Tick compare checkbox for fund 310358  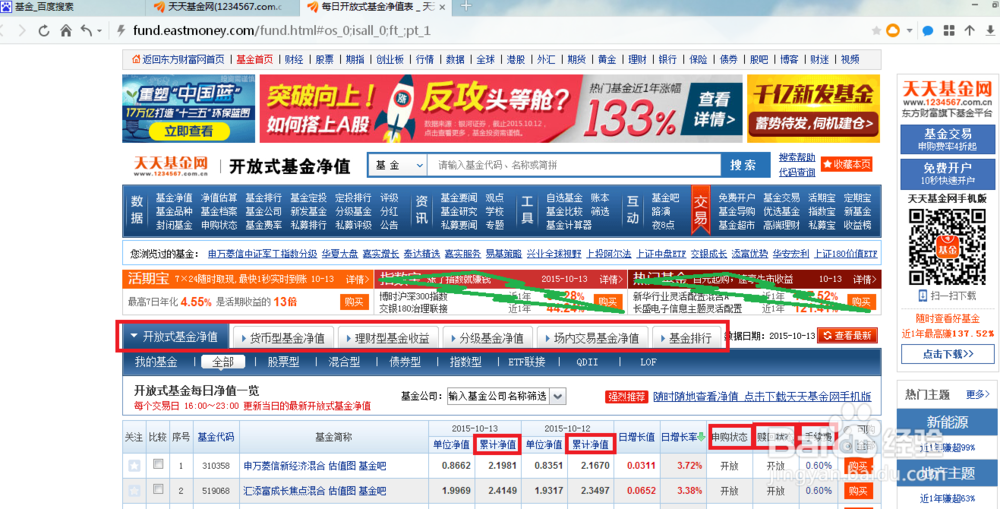coord(158,465)
